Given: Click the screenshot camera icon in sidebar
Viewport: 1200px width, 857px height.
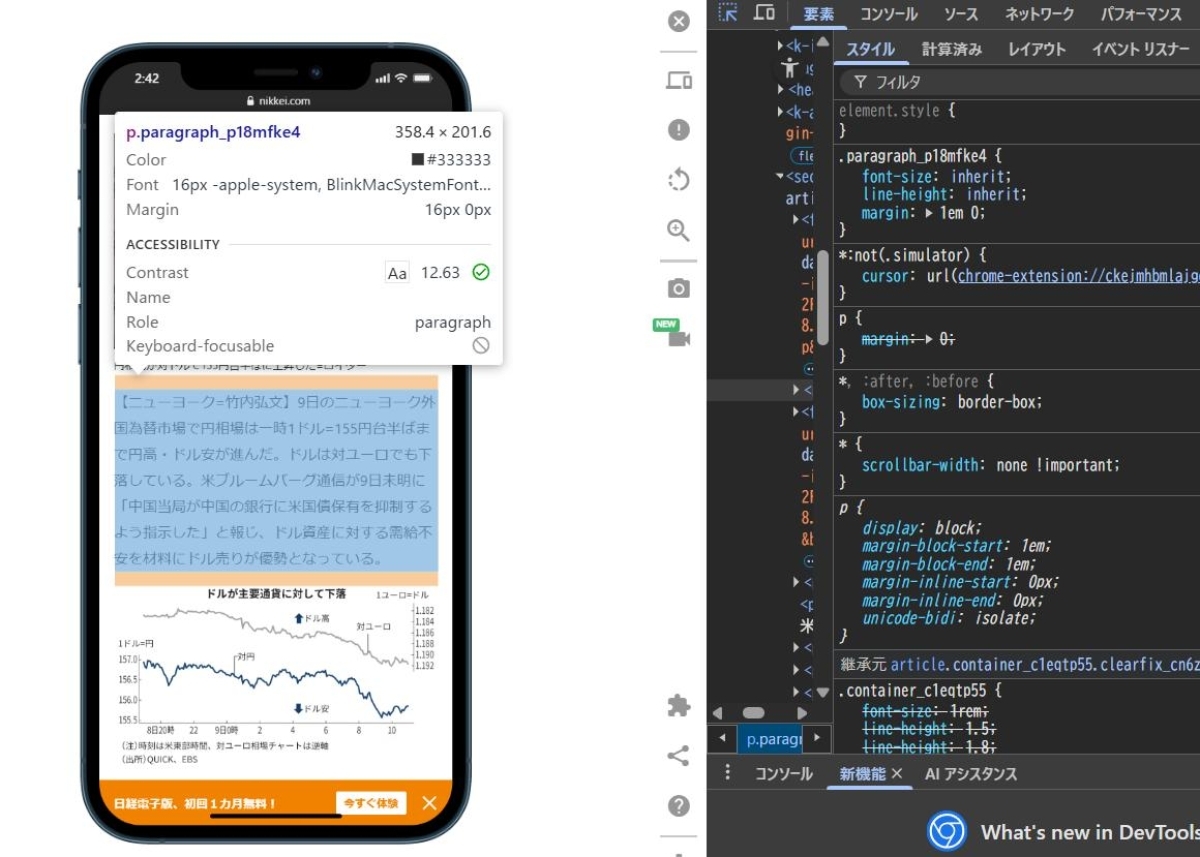Looking at the screenshot, I should [x=679, y=289].
